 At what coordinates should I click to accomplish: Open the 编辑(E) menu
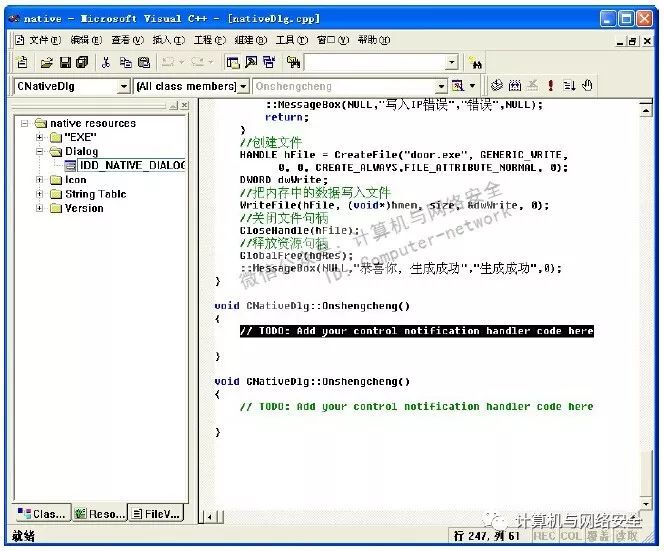click(86, 40)
